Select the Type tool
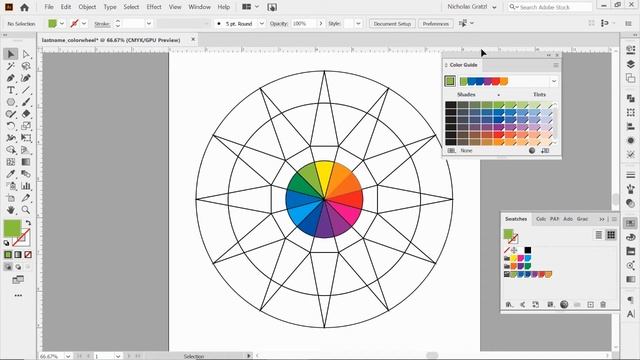 click(x=11, y=90)
